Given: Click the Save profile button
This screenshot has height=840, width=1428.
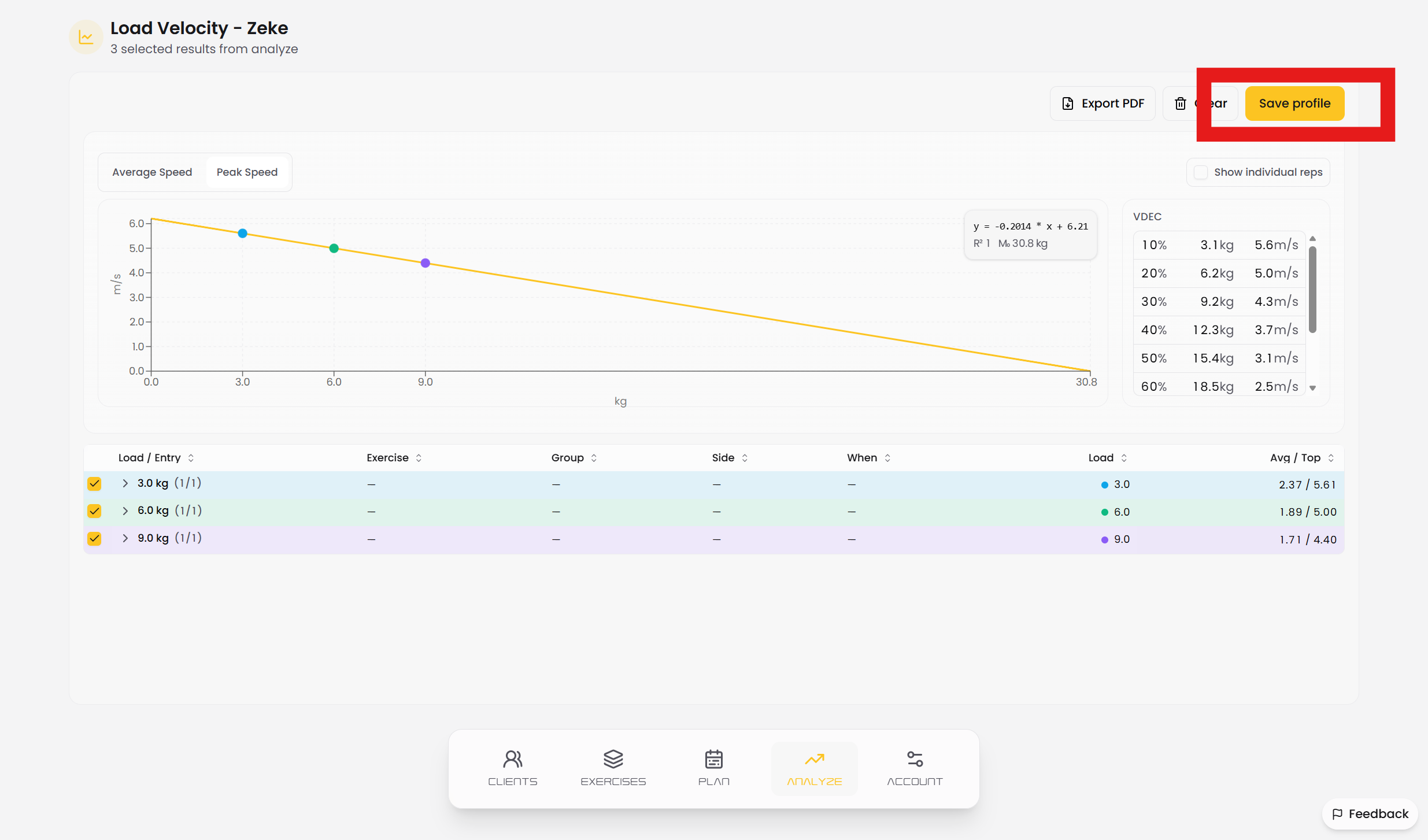Looking at the screenshot, I should tap(1294, 103).
